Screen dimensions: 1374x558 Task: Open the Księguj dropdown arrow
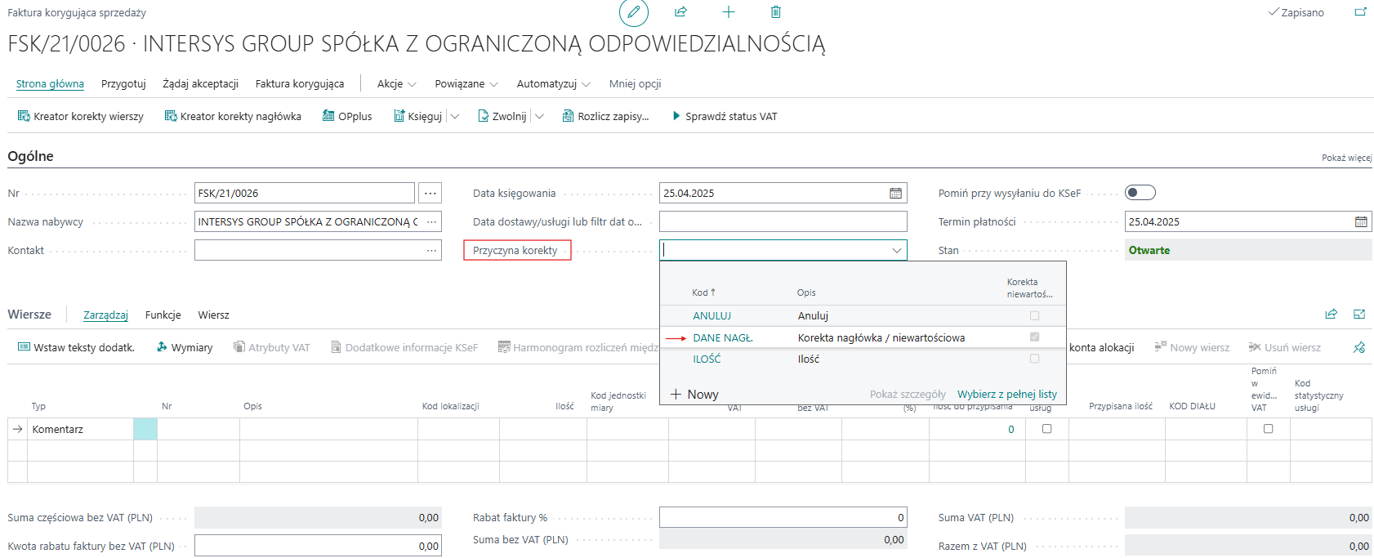pos(456,117)
